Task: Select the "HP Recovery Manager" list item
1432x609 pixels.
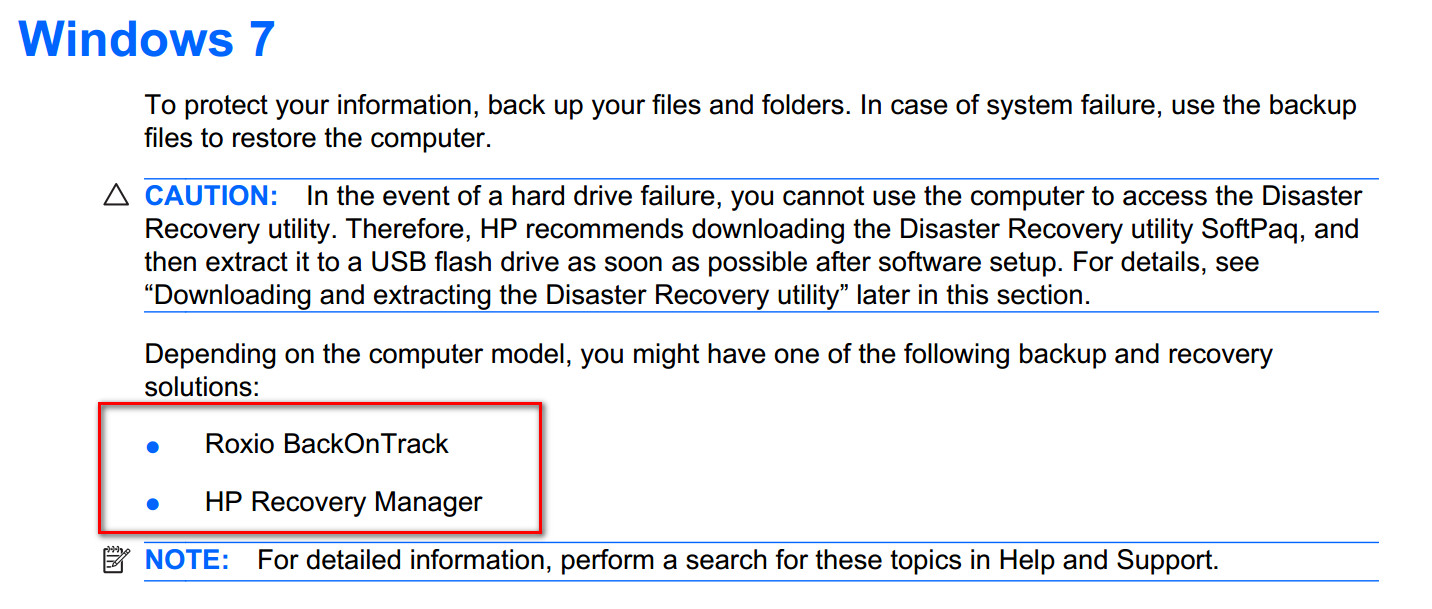Action: pyautogui.click(x=343, y=501)
